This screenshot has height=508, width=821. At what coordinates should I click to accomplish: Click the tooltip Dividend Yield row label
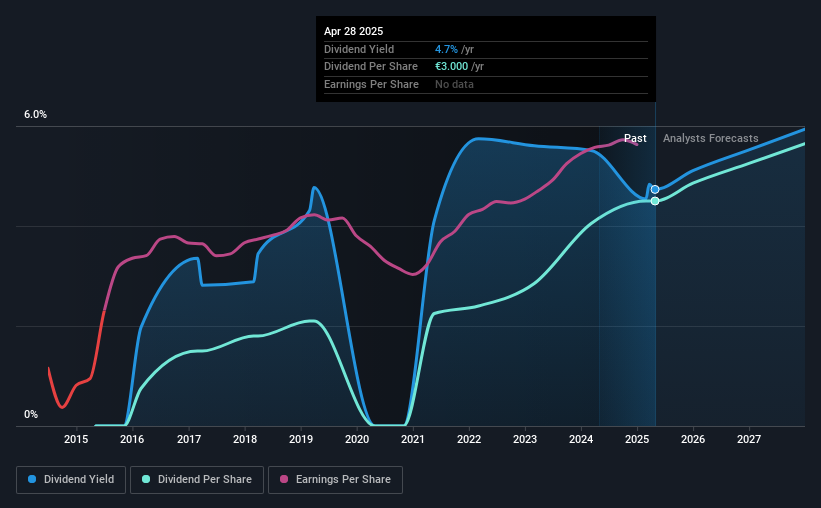coord(359,49)
